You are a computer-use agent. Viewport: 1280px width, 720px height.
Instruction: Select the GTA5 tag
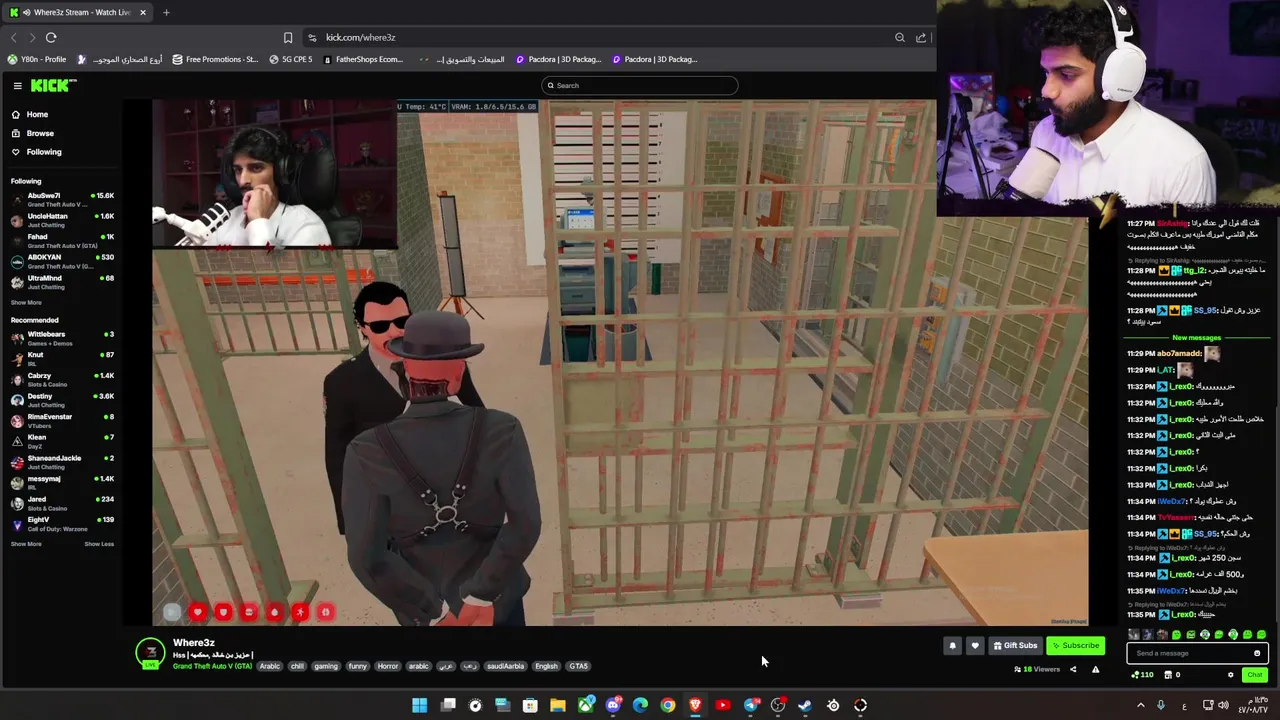[578, 666]
